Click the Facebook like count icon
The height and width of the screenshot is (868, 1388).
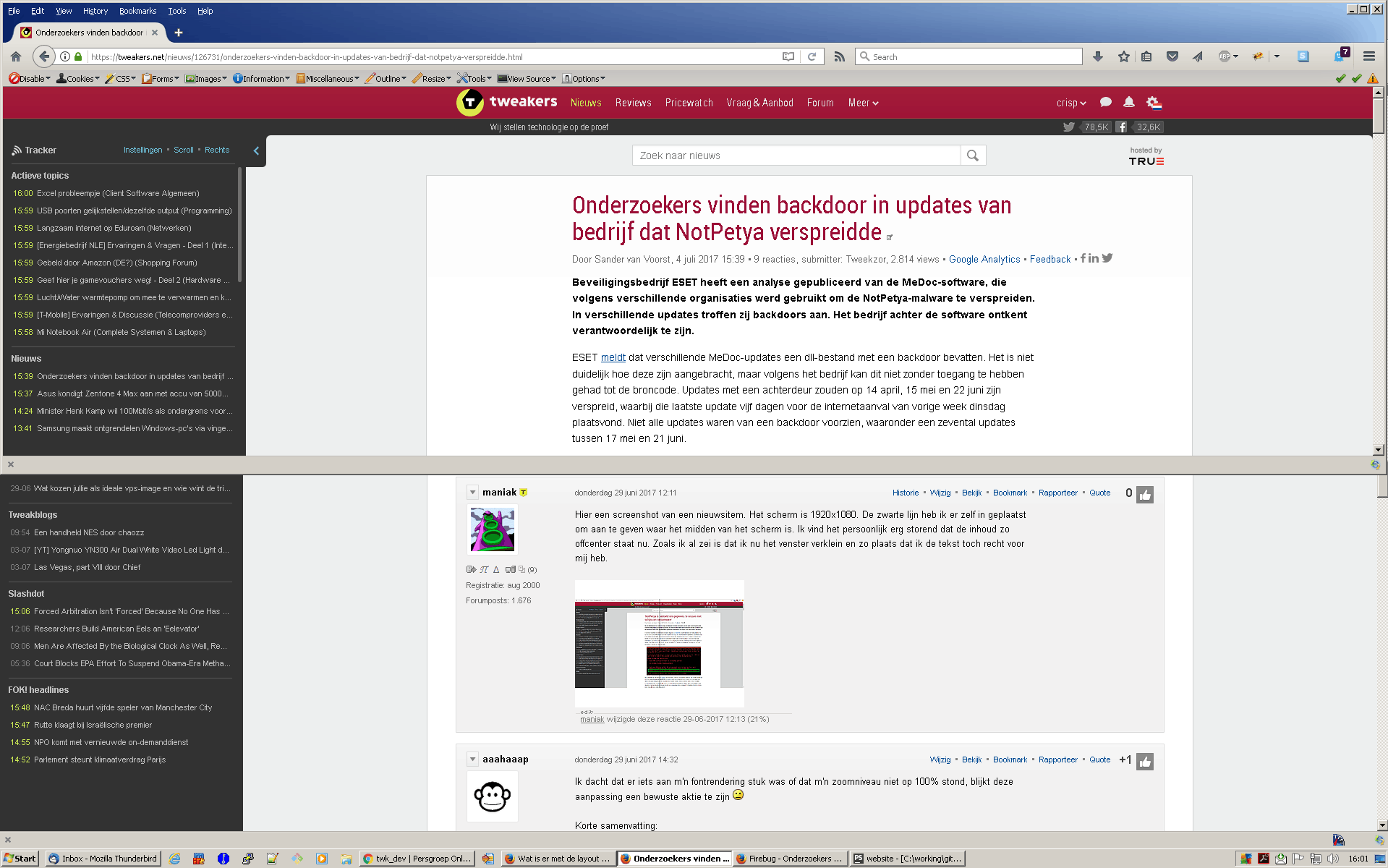[x=1121, y=127]
